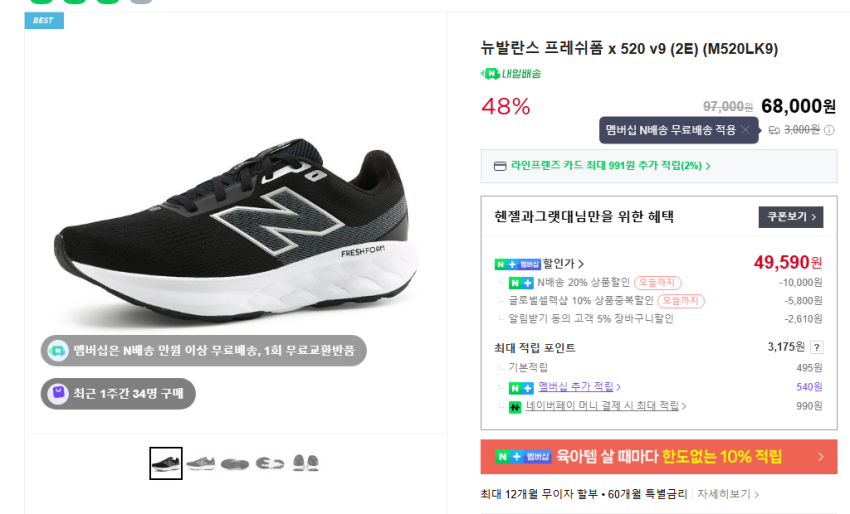Select the first black shoe thumbnail

click(166, 463)
